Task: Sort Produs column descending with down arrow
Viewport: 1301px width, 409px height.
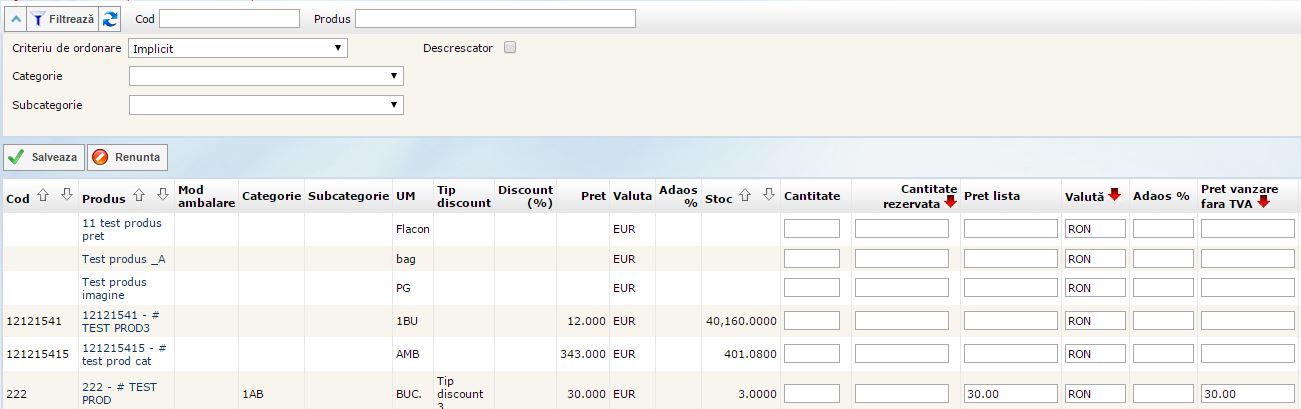Action: coord(163,196)
